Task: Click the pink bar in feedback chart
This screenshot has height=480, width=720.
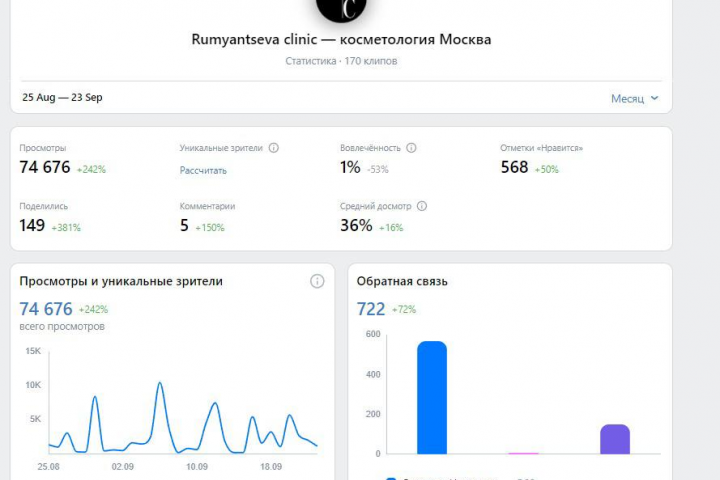Action: (523, 453)
